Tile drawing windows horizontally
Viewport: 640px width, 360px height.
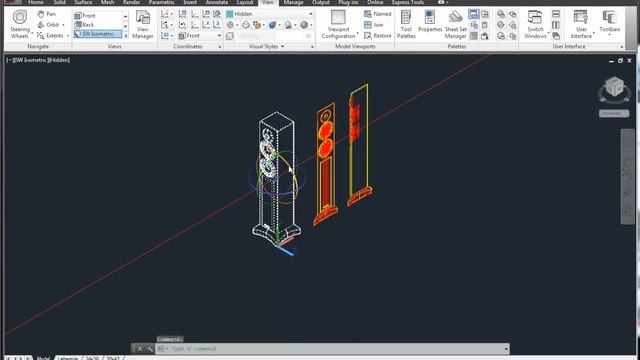tap(556, 14)
